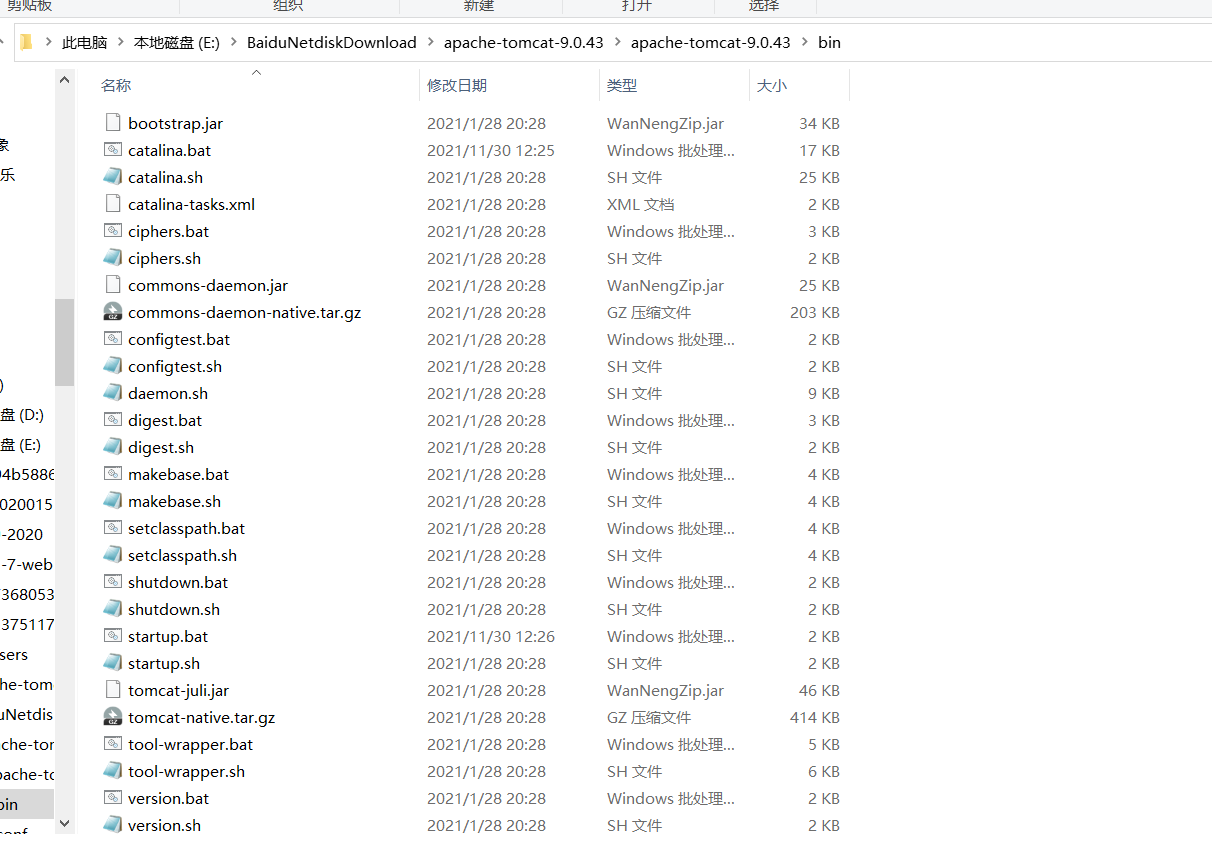Select drive (E:) in navigation pane
Screen dimensions: 1212x845
21,444
